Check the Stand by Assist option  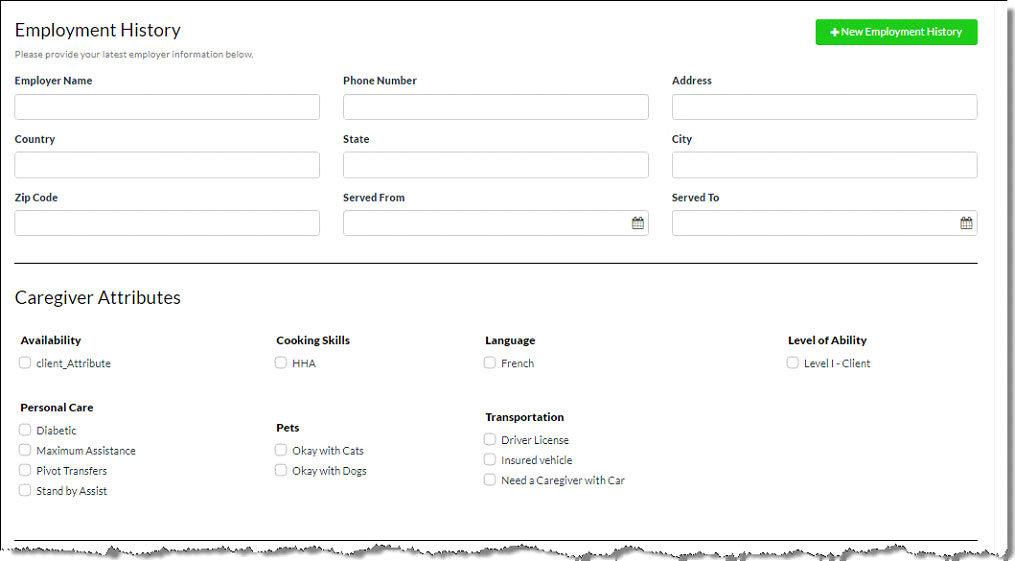pyautogui.click(x=25, y=490)
